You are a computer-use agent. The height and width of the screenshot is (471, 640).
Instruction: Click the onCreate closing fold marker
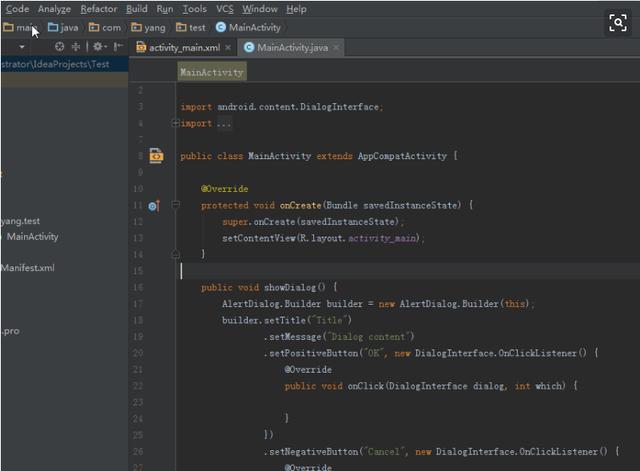point(176,255)
